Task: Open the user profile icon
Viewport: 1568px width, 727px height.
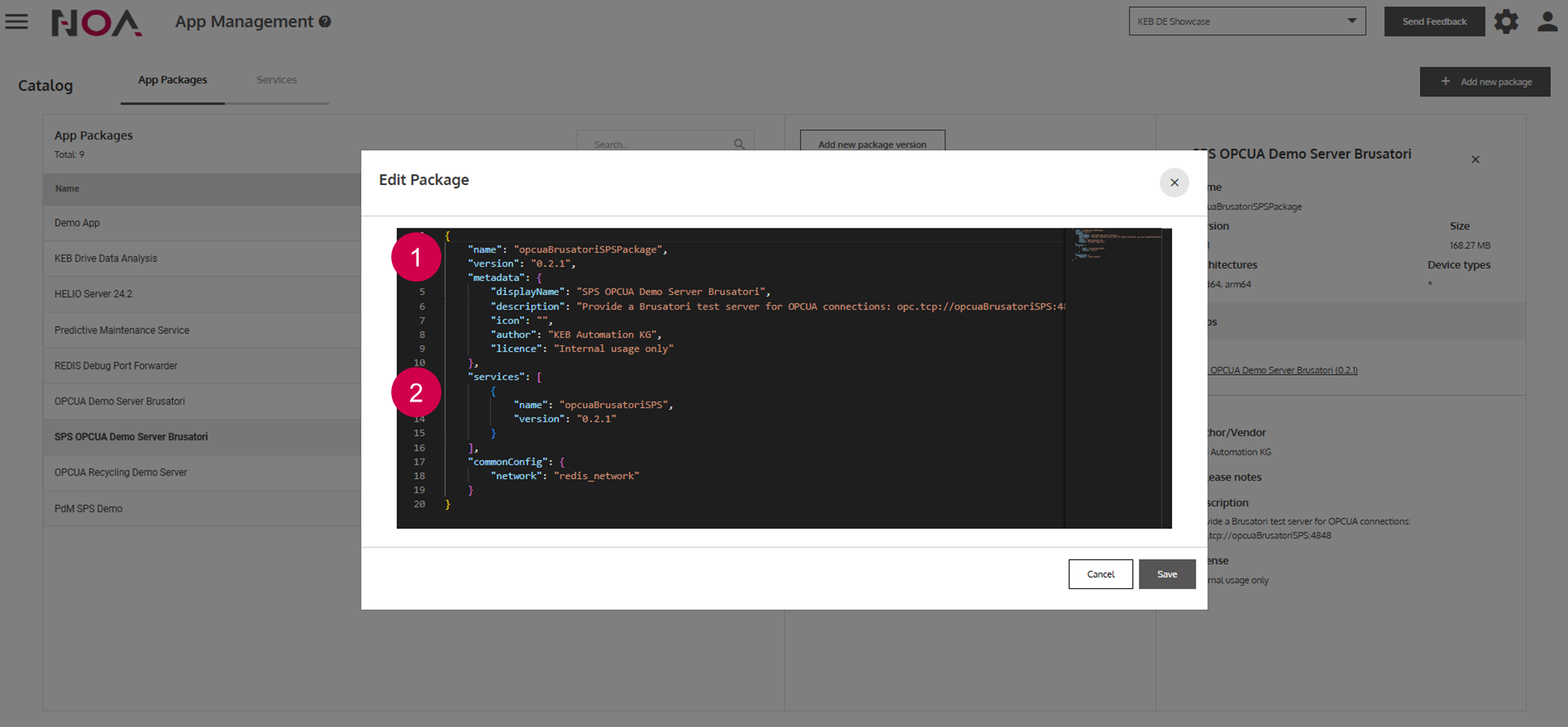Action: point(1547,22)
